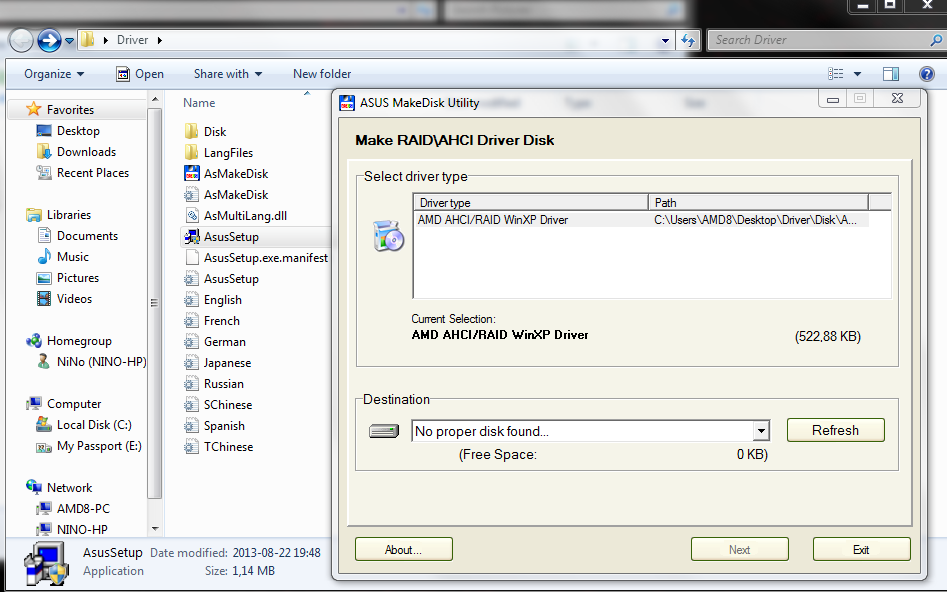
Task: Select the Japanese language settings file
Action: coord(217,362)
